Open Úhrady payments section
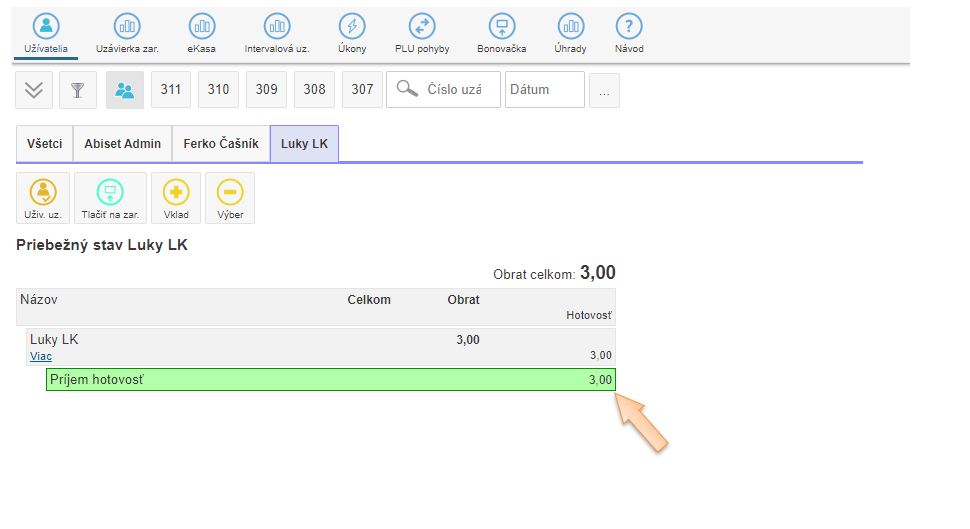This screenshot has height=529, width=970. (x=570, y=27)
